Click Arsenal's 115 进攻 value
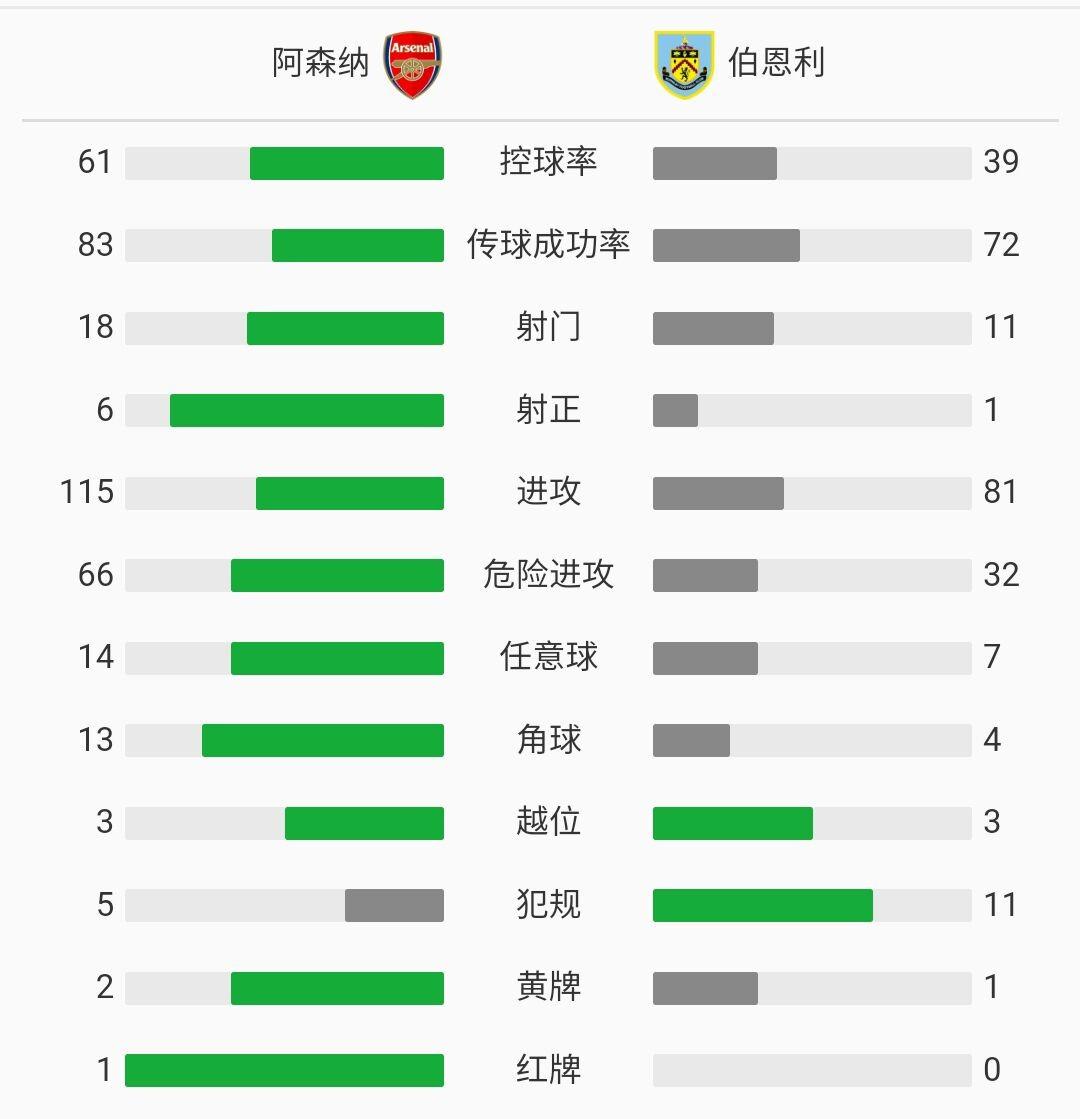This screenshot has width=1080, height=1119. [86, 492]
